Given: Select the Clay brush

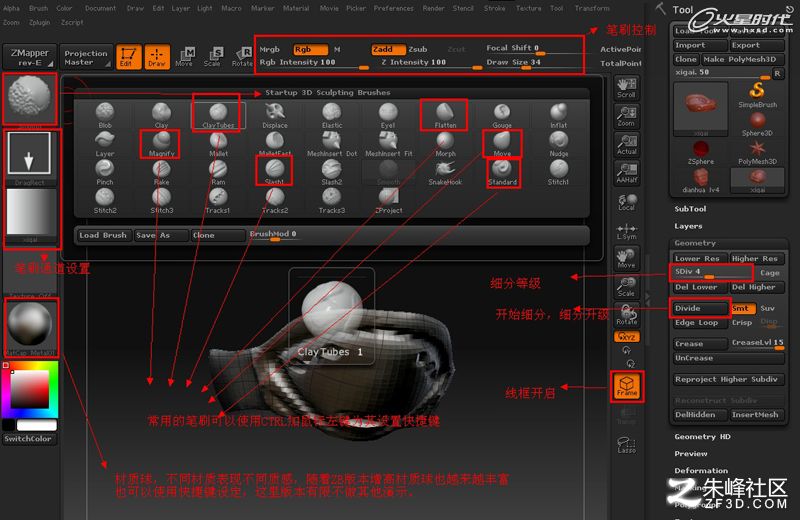Looking at the screenshot, I should (161, 115).
